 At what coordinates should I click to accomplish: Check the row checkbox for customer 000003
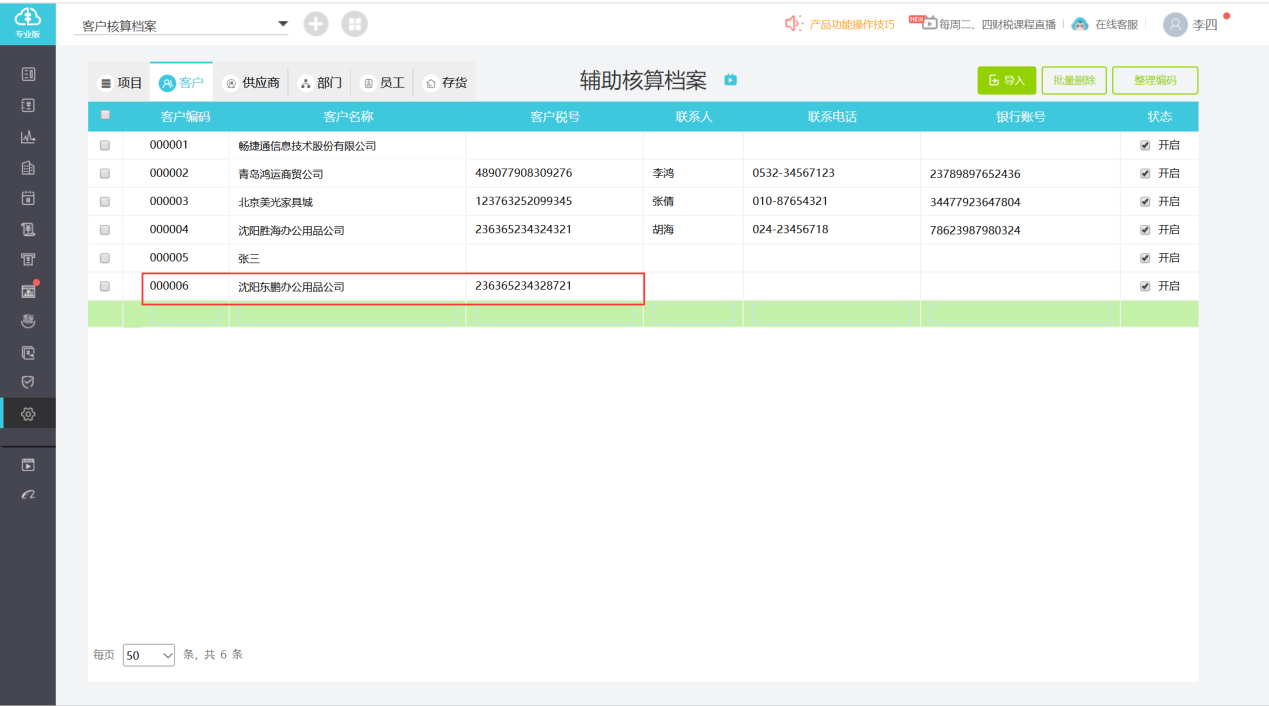click(x=105, y=202)
